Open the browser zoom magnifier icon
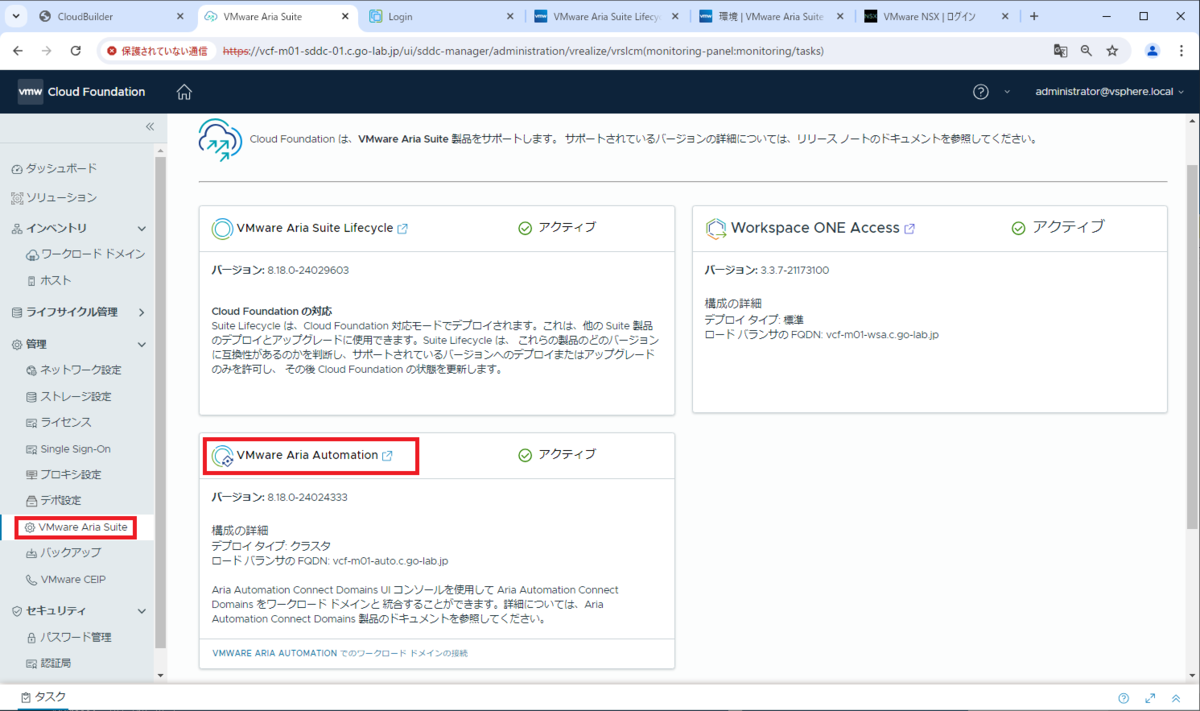The width and height of the screenshot is (1200, 711). 1087,51
